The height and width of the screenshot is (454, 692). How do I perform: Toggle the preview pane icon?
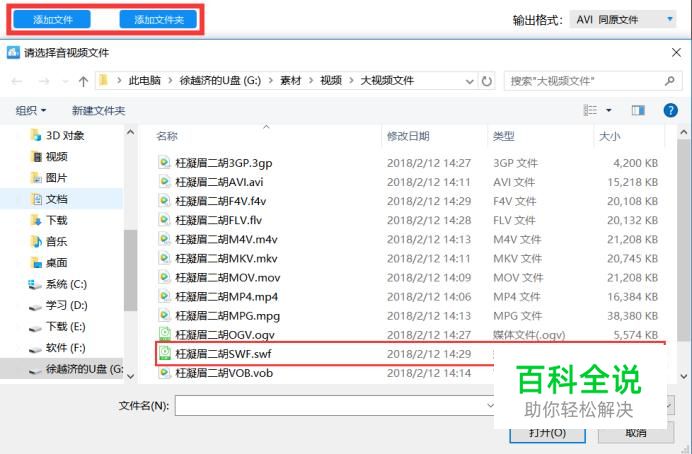tap(638, 110)
